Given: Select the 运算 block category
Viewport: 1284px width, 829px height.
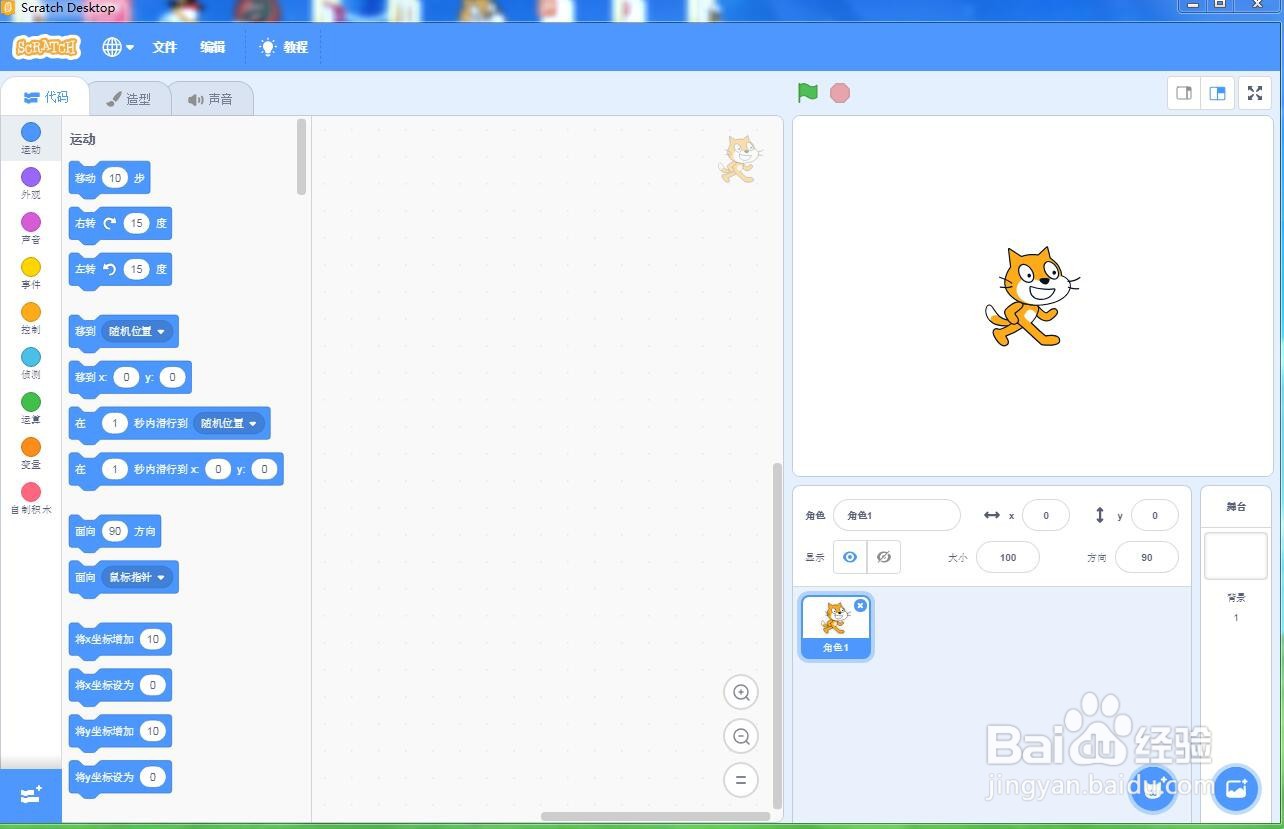Looking at the screenshot, I should [31, 408].
